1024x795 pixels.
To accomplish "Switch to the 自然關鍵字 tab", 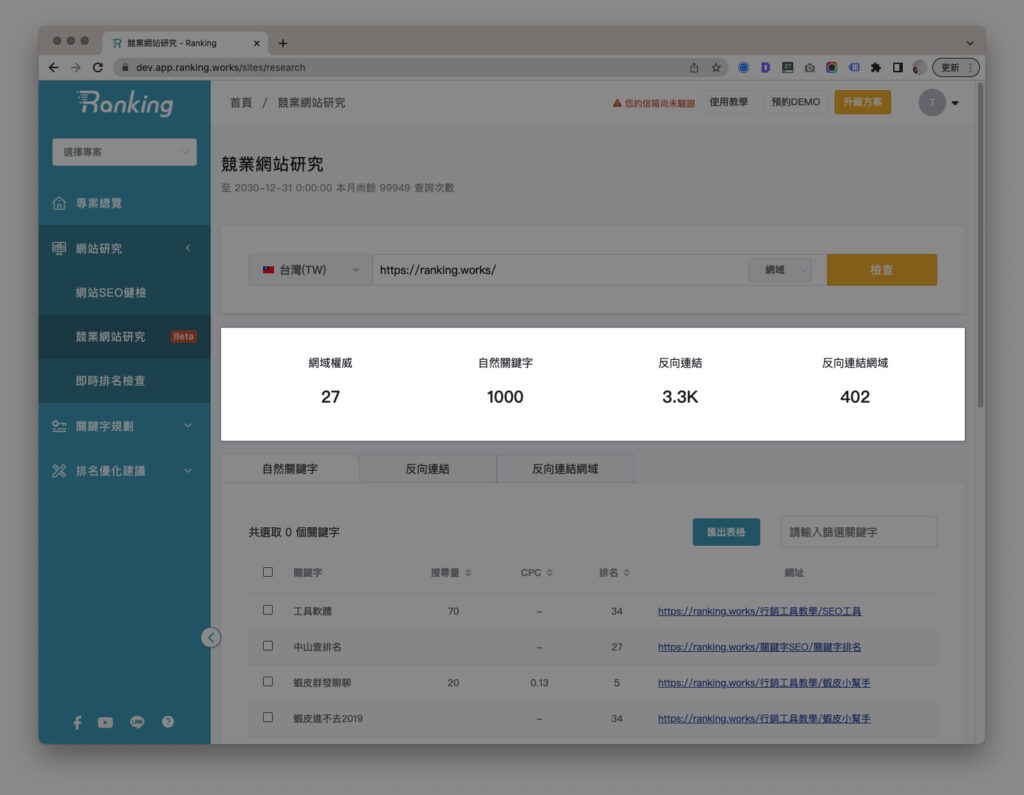I will tap(290, 469).
